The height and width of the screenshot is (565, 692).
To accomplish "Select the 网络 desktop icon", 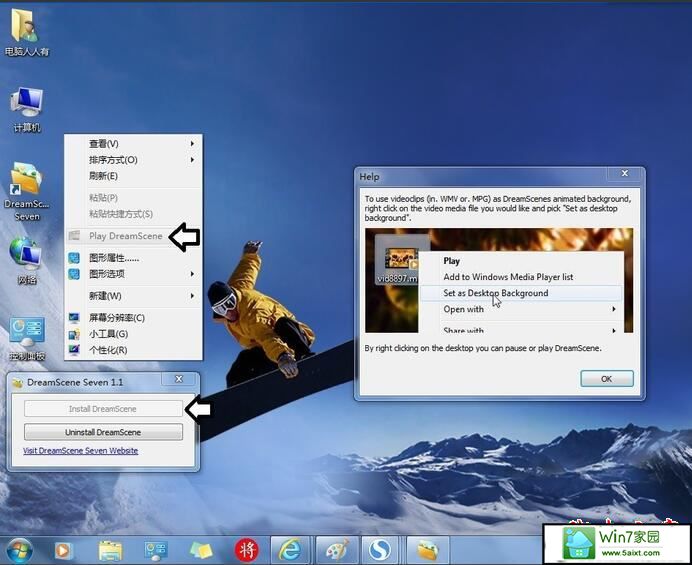I will pyautogui.click(x=26, y=260).
